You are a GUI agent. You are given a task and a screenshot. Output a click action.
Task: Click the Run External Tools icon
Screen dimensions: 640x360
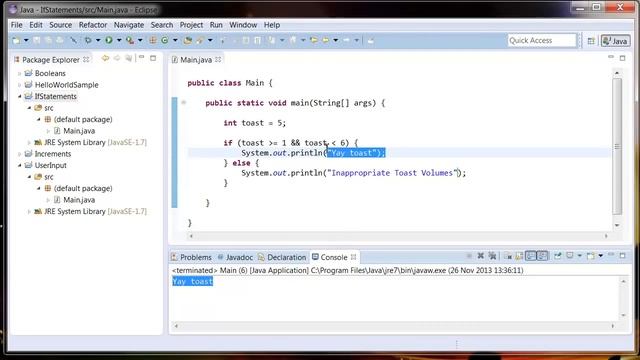pyautogui.click(x=130, y=40)
